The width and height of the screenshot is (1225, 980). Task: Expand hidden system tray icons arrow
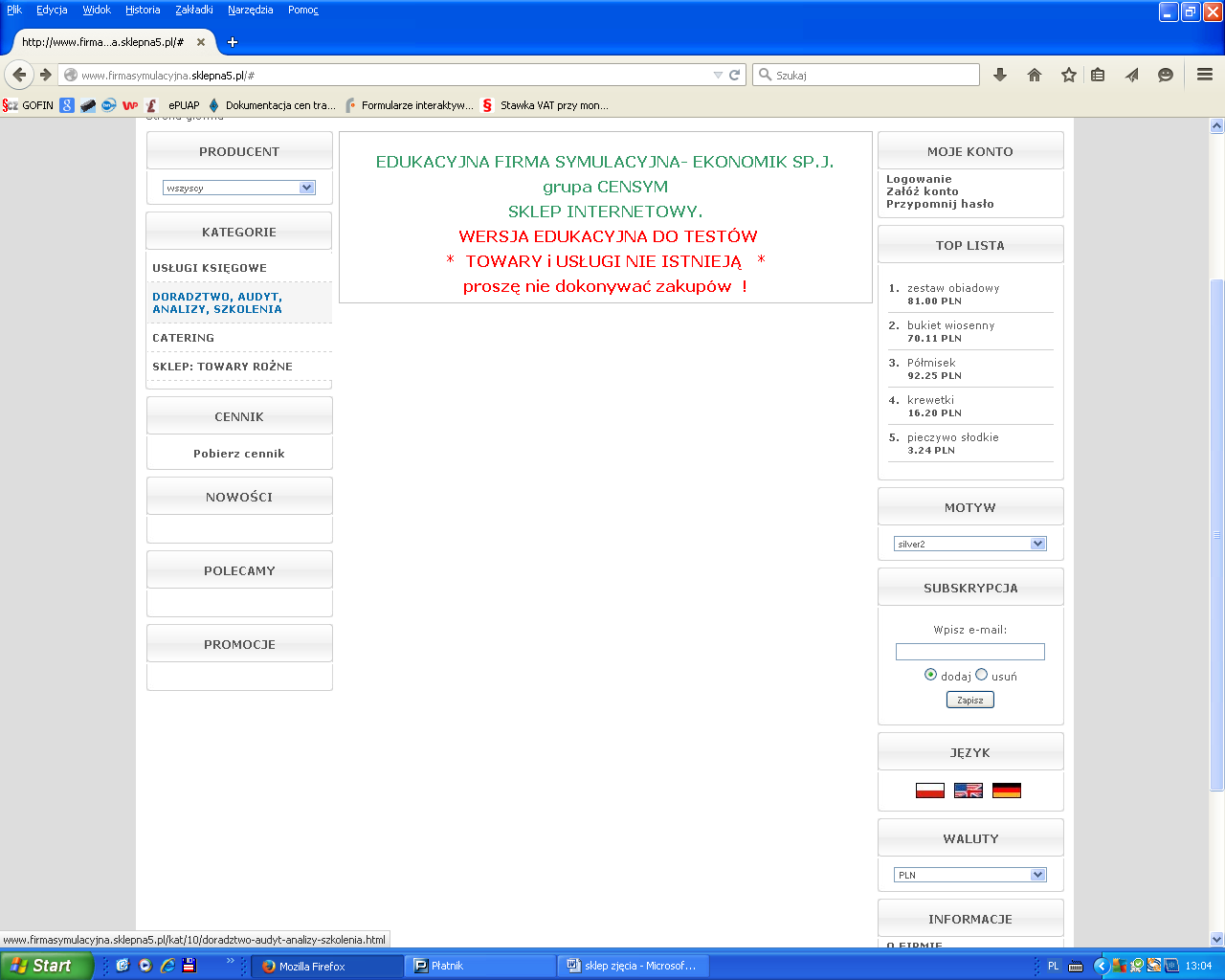pos(1102,966)
